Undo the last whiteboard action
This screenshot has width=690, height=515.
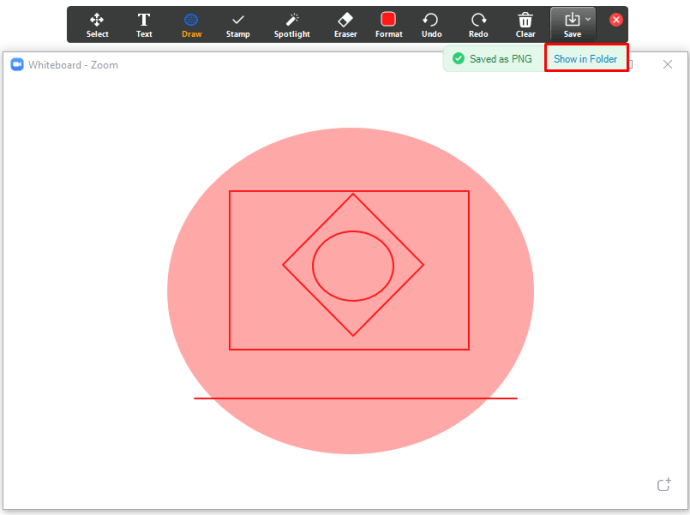(431, 25)
